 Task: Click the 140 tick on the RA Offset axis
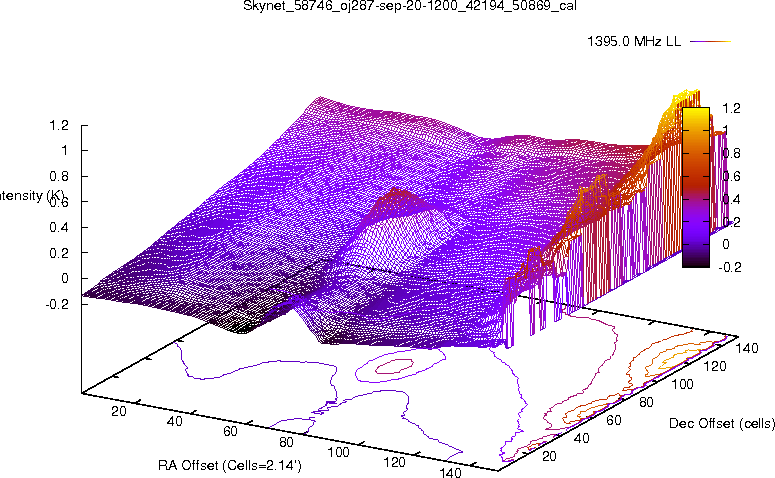coord(450,473)
